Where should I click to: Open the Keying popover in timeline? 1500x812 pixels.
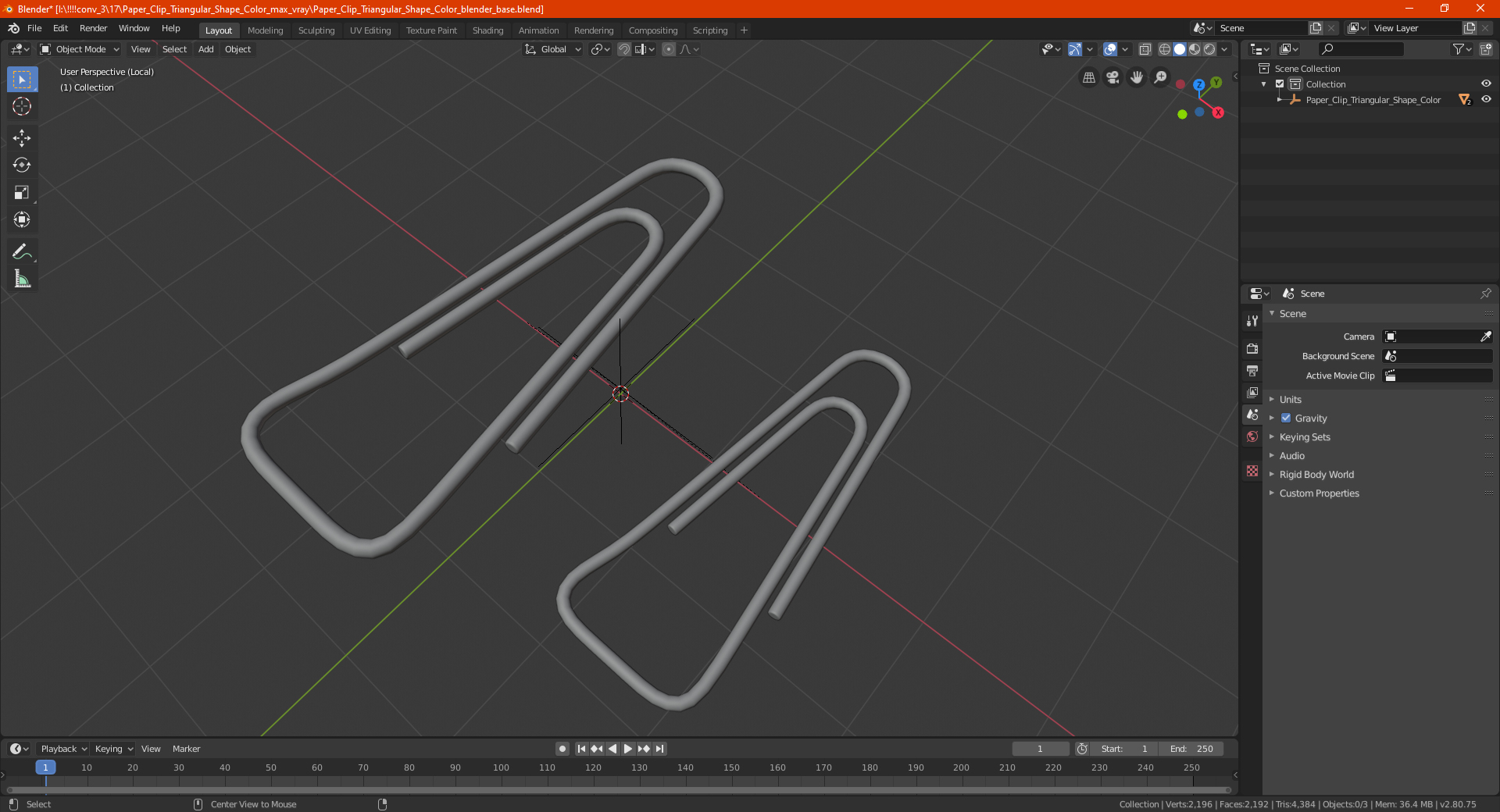point(114,749)
